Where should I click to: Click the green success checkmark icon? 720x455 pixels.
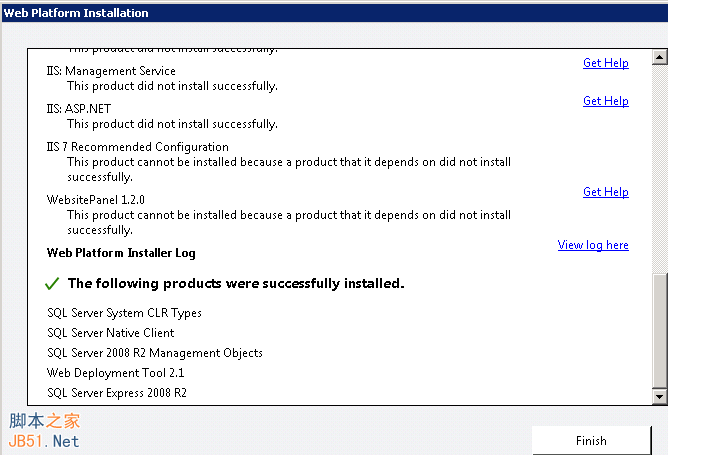coord(53,284)
